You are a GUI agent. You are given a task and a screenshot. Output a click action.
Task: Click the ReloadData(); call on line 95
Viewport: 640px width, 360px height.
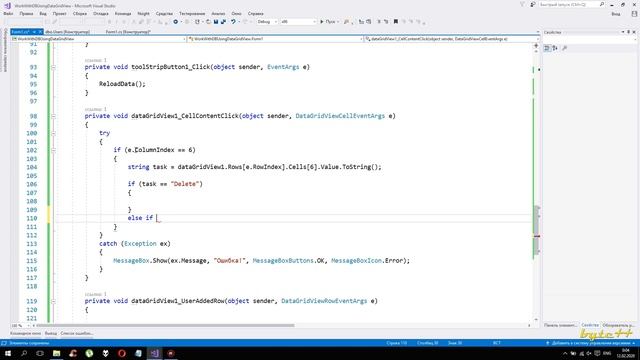[122, 84]
